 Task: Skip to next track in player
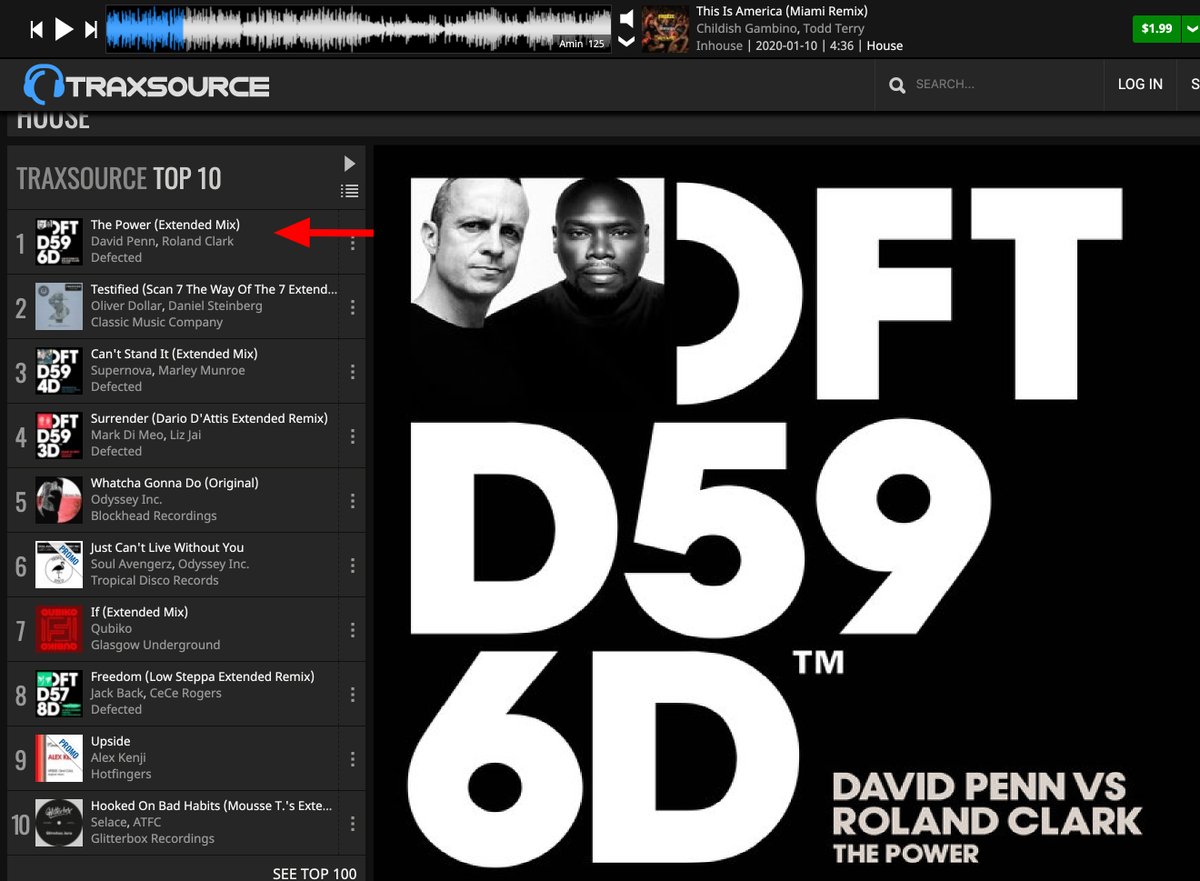(x=91, y=30)
